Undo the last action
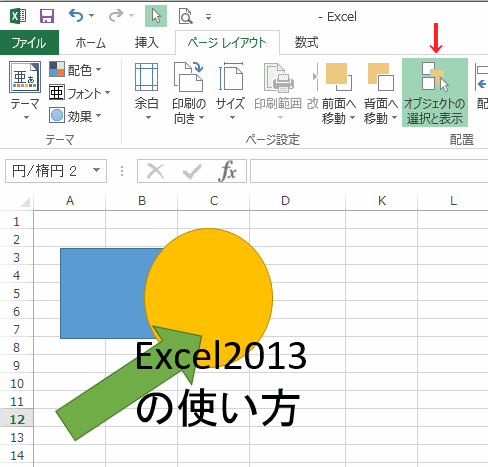Viewport: 488px width, 467px height. pos(76,16)
